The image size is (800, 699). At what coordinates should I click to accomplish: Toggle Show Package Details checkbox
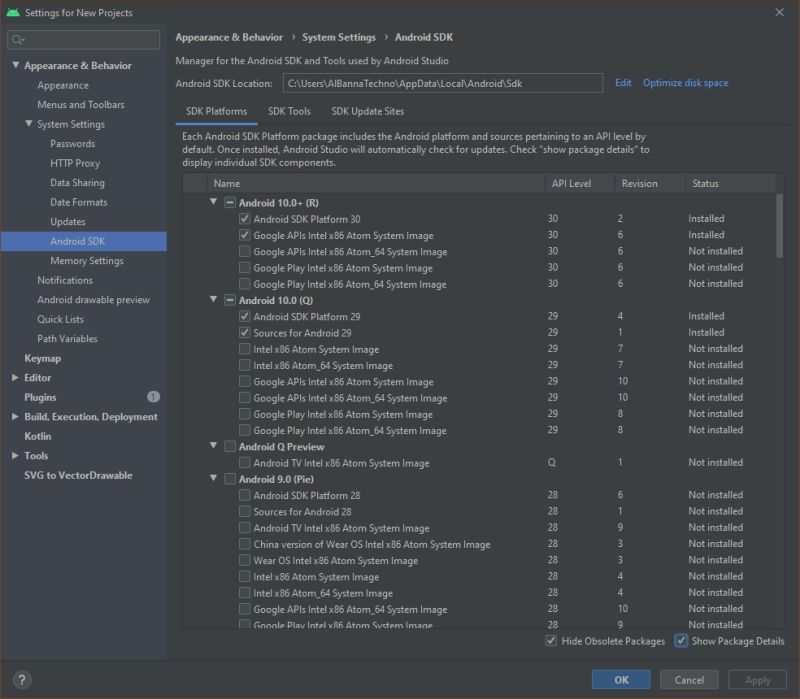pyautogui.click(x=681, y=641)
